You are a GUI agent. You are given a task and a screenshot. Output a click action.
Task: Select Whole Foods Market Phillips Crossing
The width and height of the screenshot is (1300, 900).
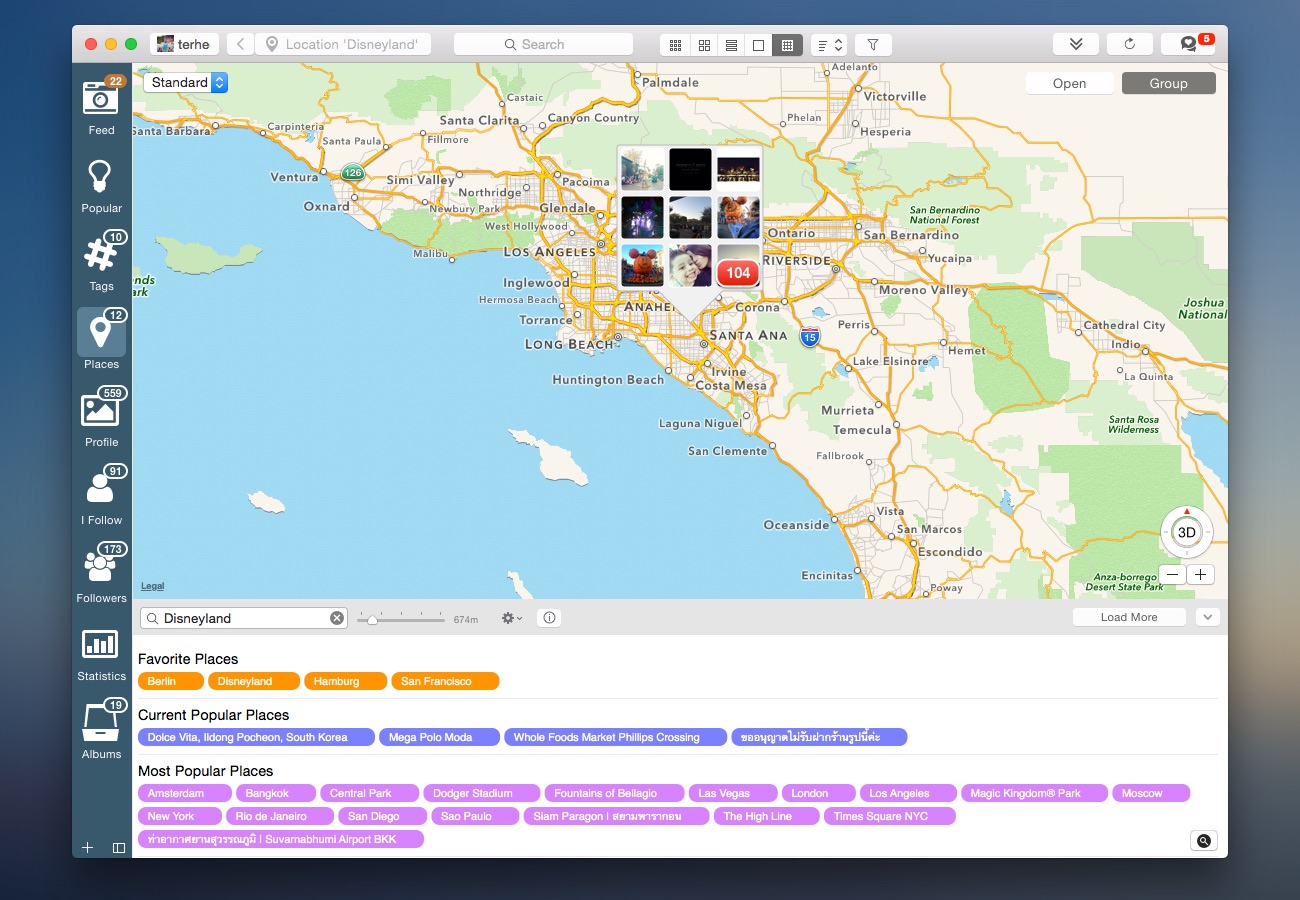click(x=615, y=737)
